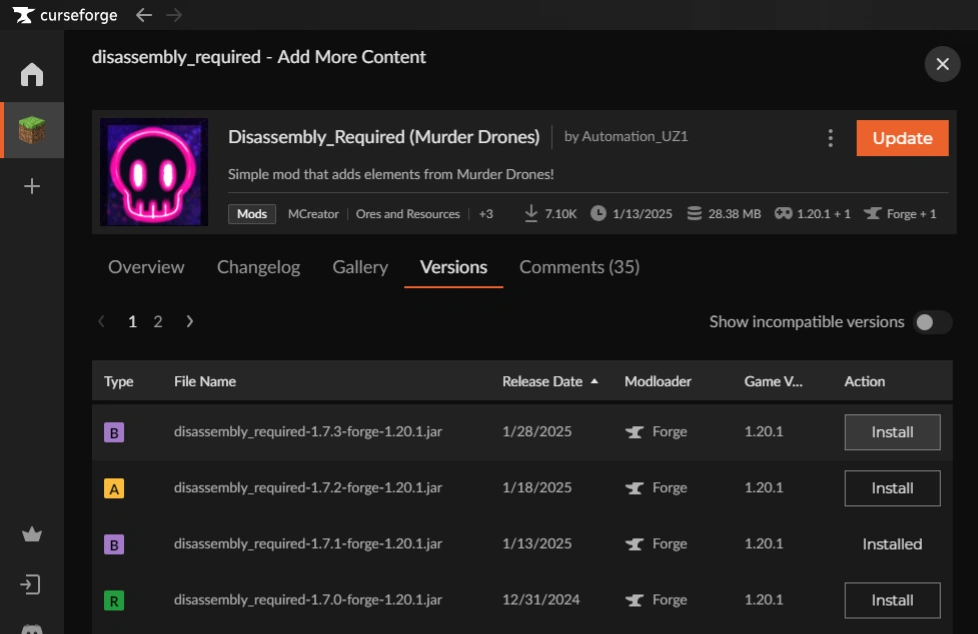The width and height of the screenshot is (978, 634).
Task: Click the previous page chevron
Action: tap(102, 321)
